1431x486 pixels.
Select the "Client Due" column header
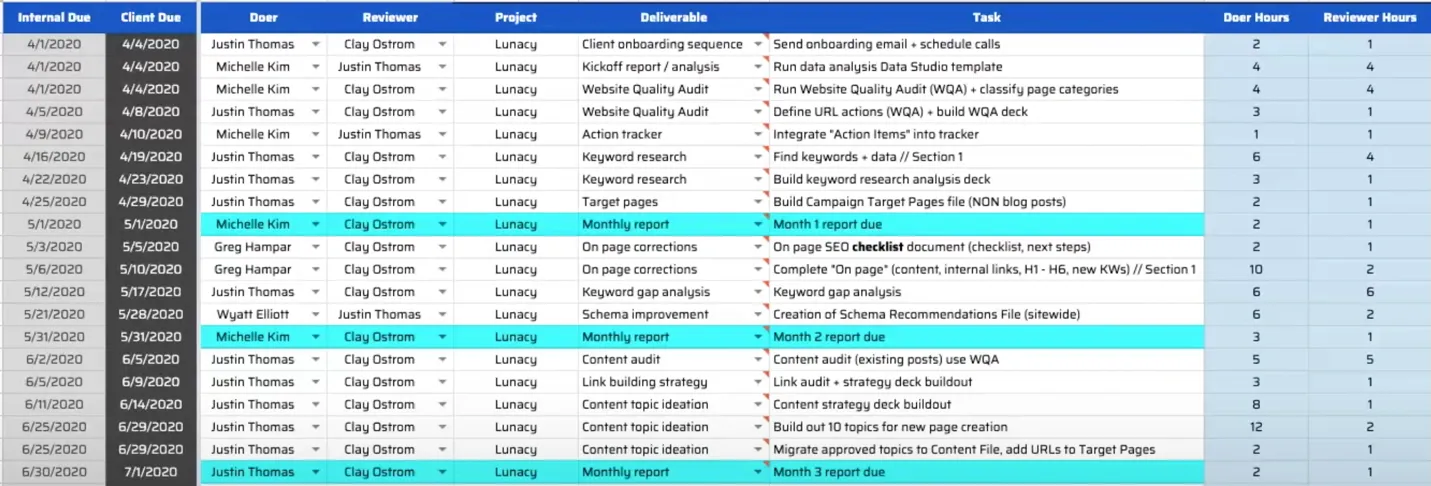coord(151,17)
